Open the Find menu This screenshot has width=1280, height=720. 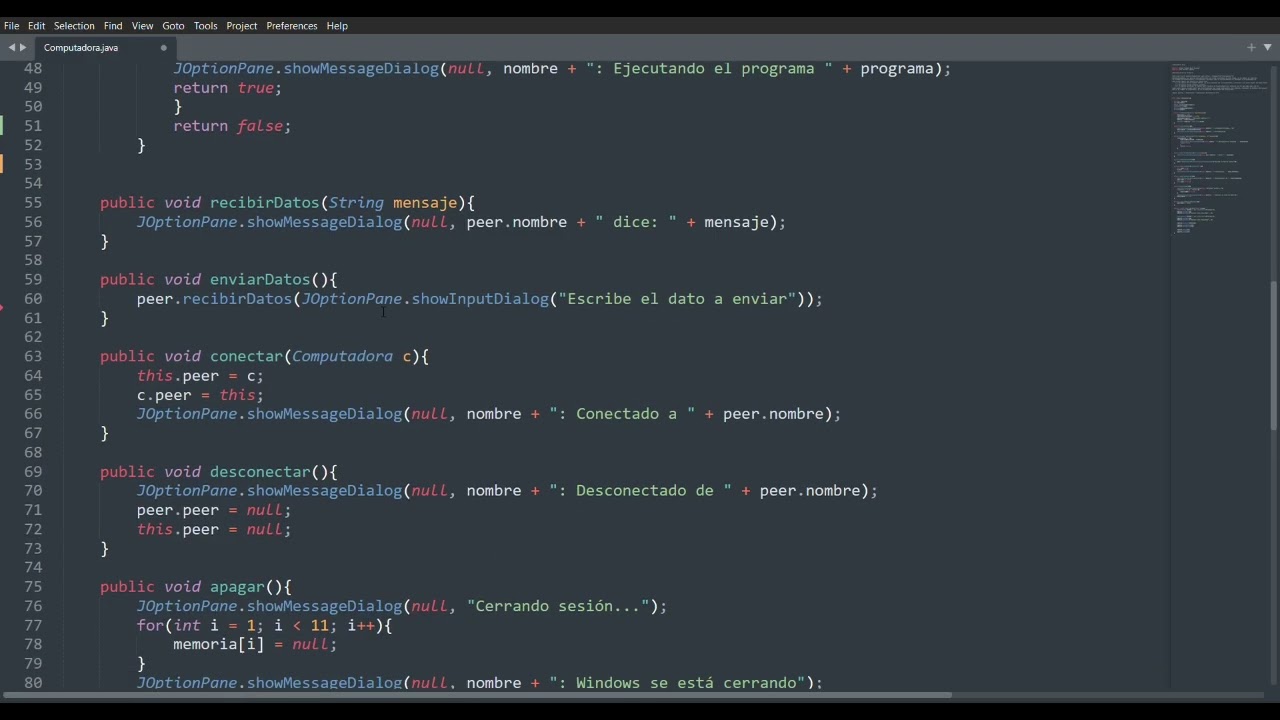[x=113, y=26]
